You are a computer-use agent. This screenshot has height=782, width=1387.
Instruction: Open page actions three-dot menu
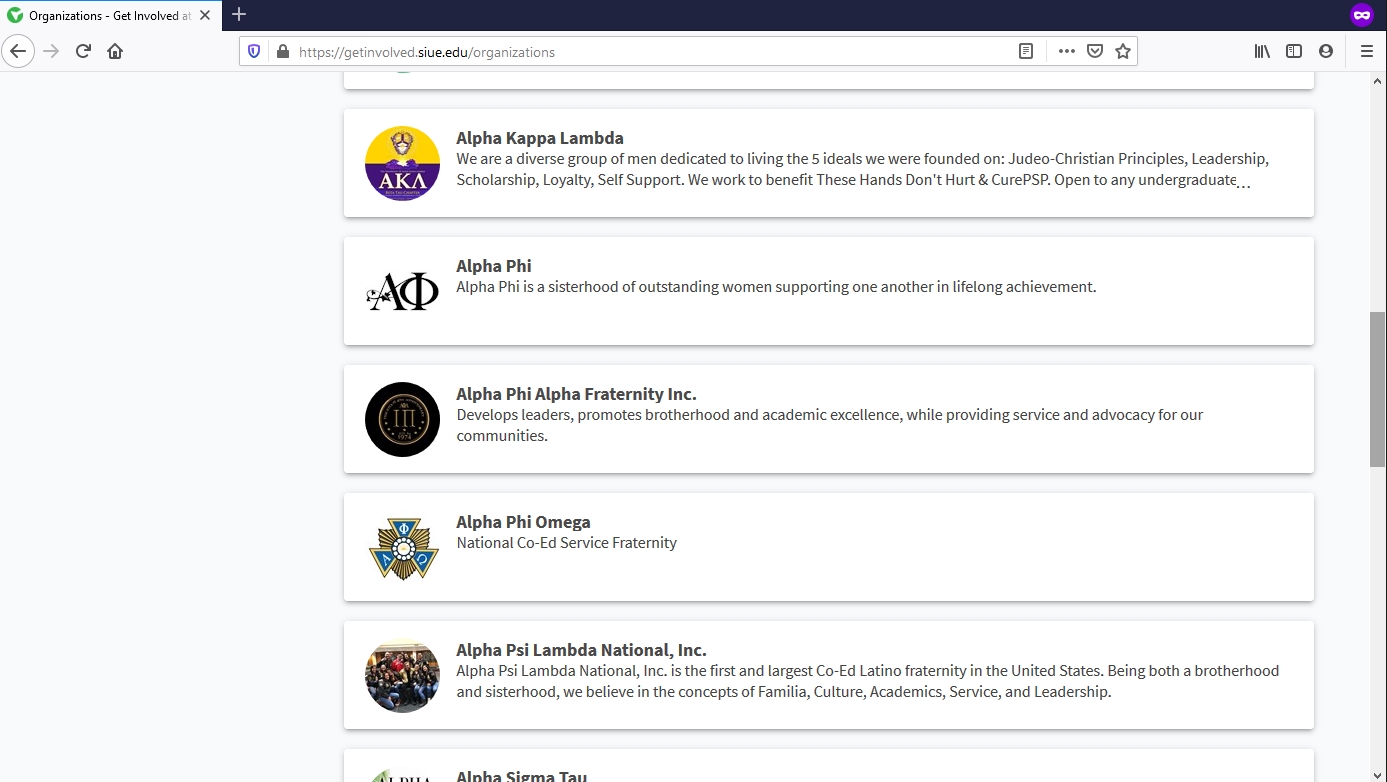(1066, 51)
